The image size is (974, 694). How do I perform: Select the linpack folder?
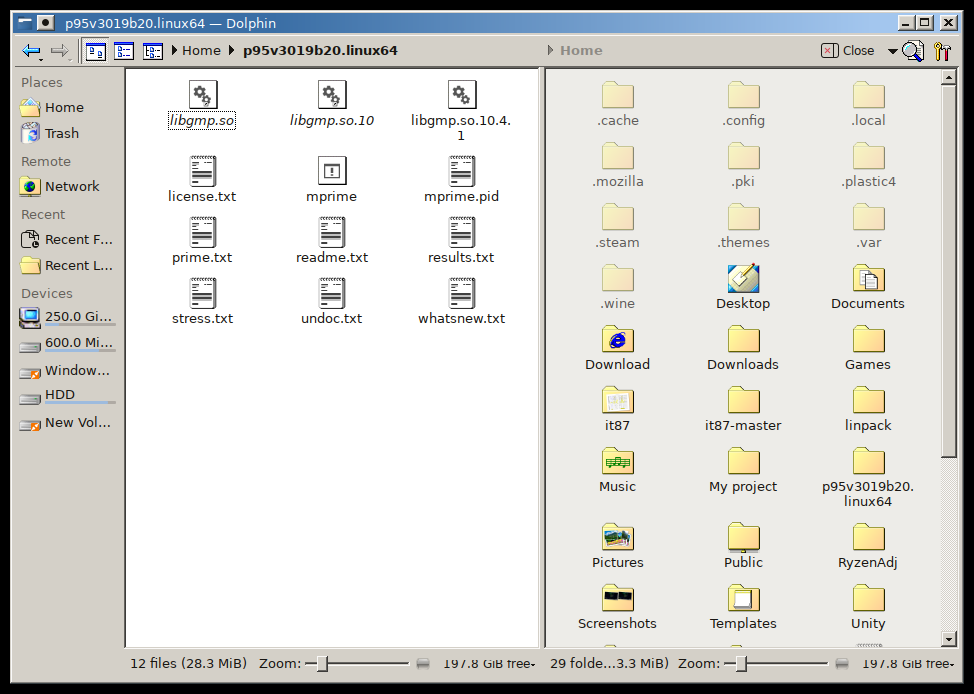click(x=868, y=408)
